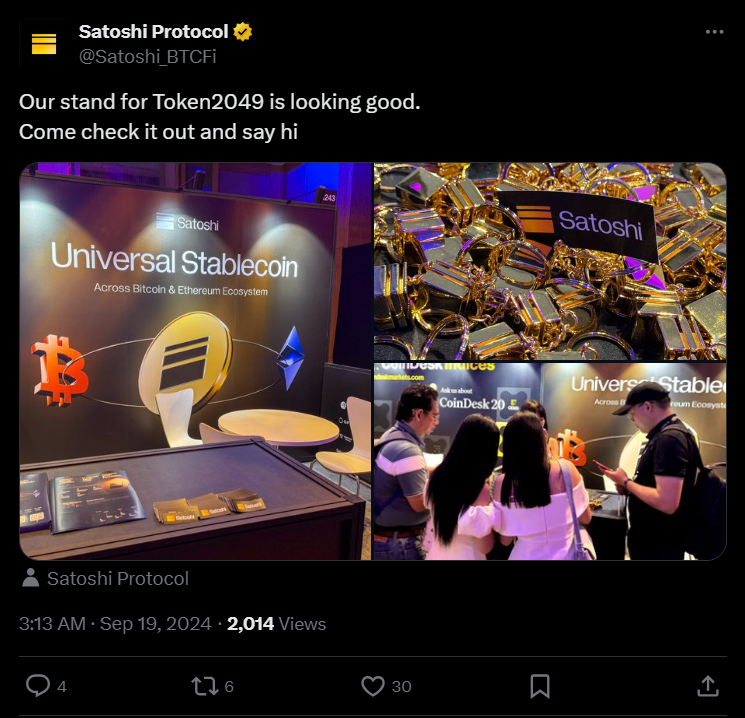
Task: Open the Satoshi Protocol display name
Action: (153, 32)
